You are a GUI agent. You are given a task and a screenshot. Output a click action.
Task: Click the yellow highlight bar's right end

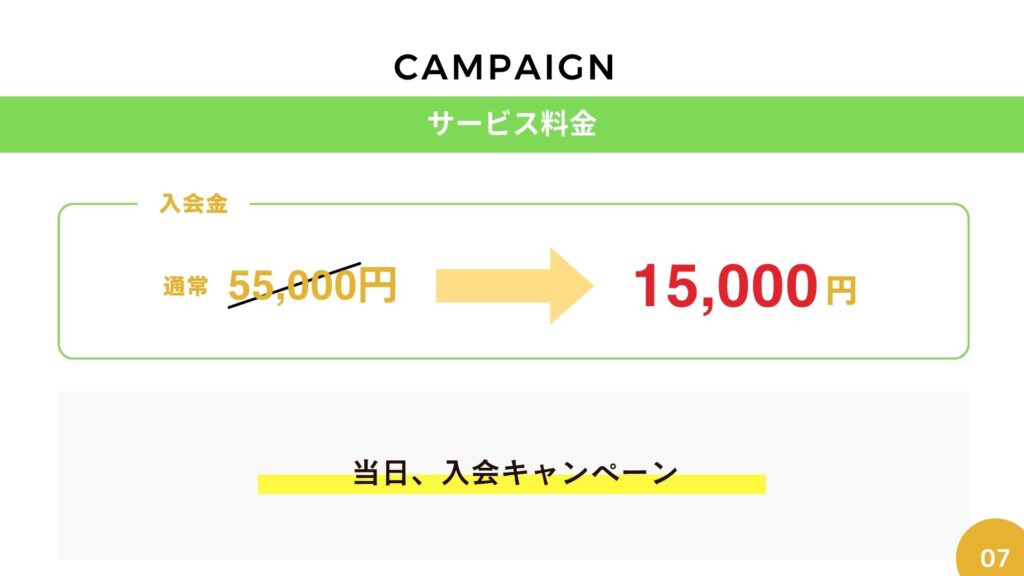756,484
